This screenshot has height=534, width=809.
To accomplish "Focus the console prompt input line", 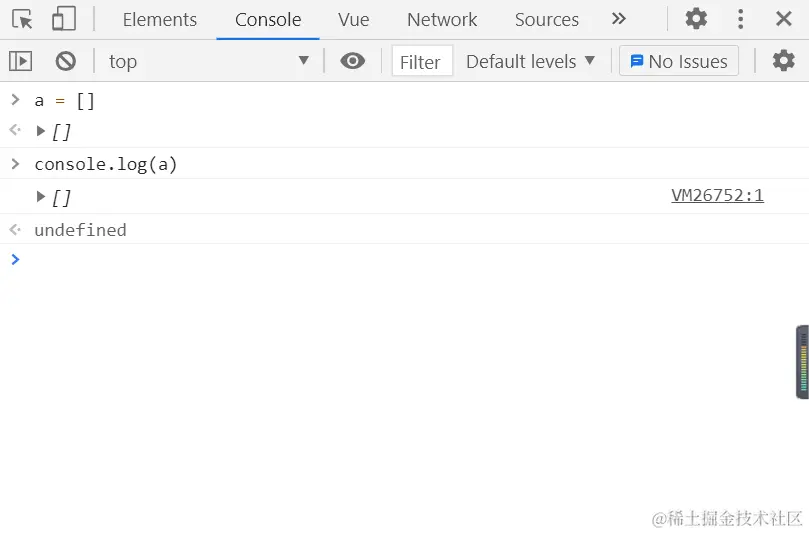I will pyautogui.click(x=404, y=260).
